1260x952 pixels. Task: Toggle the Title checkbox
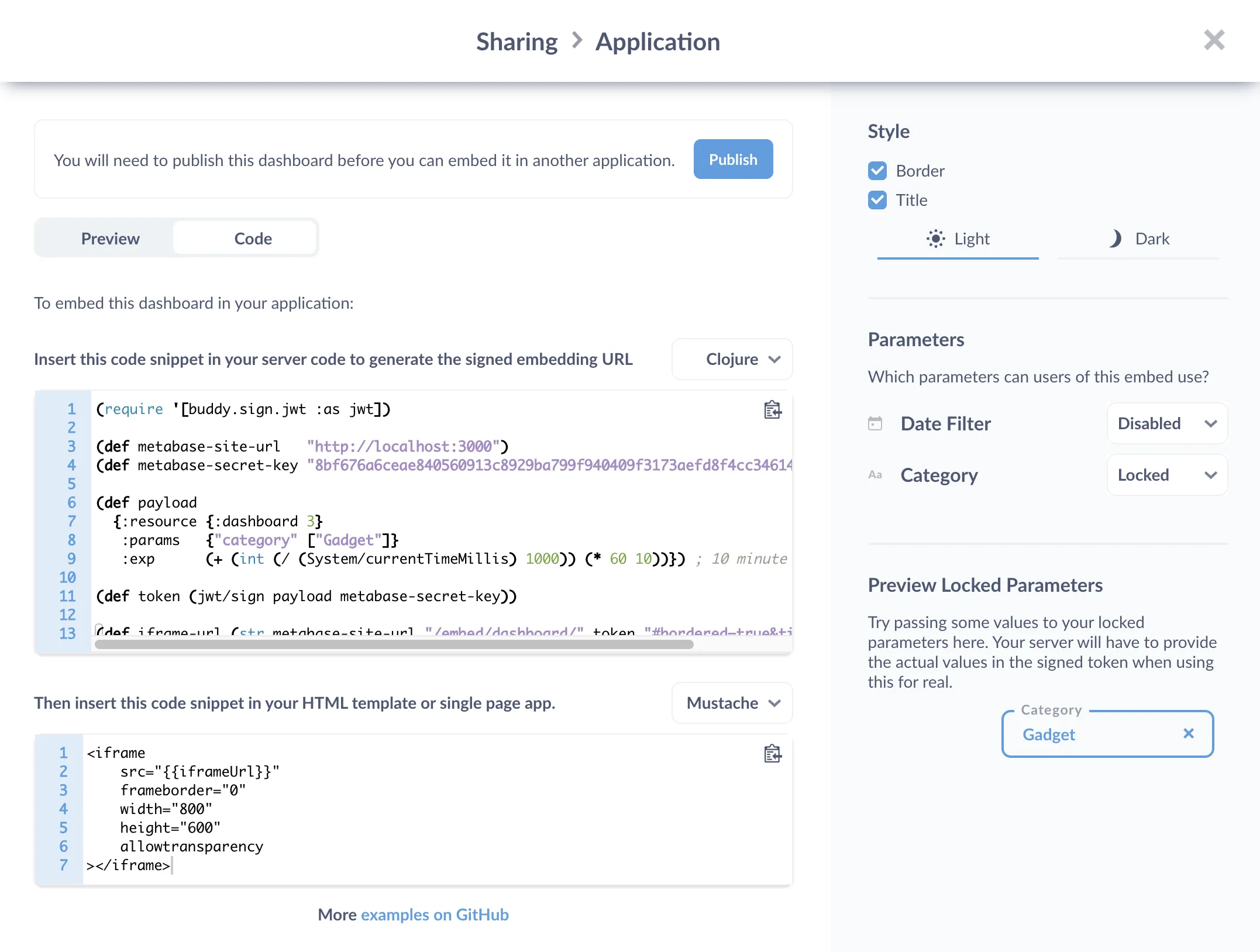coord(877,200)
